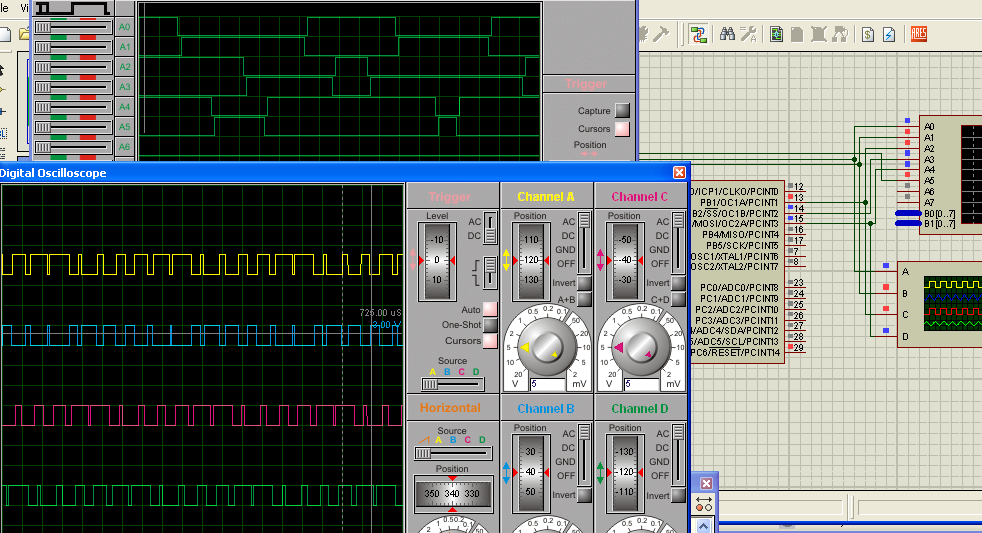Click A2 channel label in logic analyser
This screenshot has width=982, height=533.
coord(125,67)
